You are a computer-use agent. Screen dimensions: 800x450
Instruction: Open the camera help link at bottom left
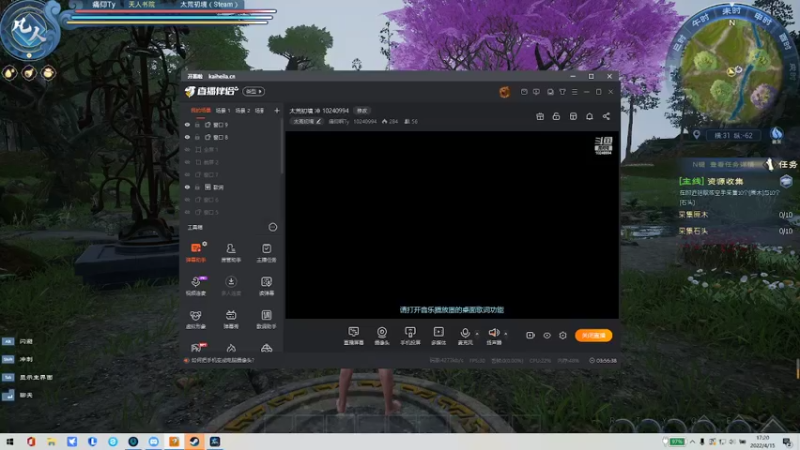point(219,360)
